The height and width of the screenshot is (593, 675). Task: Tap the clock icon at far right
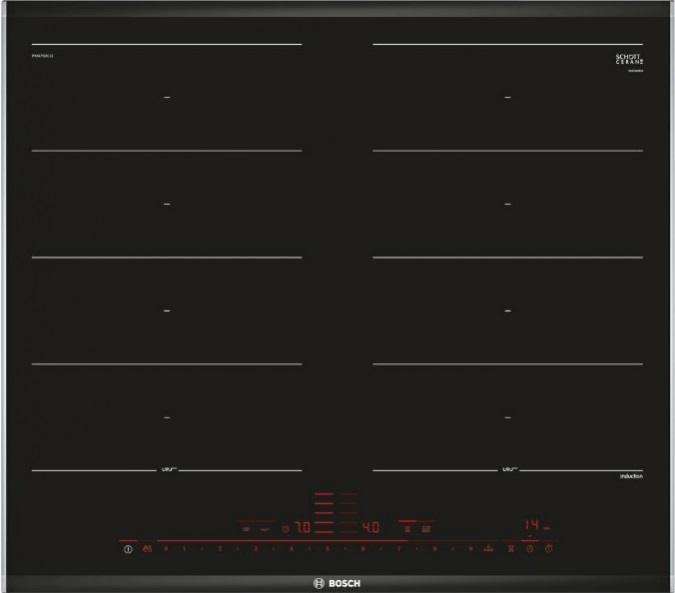tap(549, 549)
